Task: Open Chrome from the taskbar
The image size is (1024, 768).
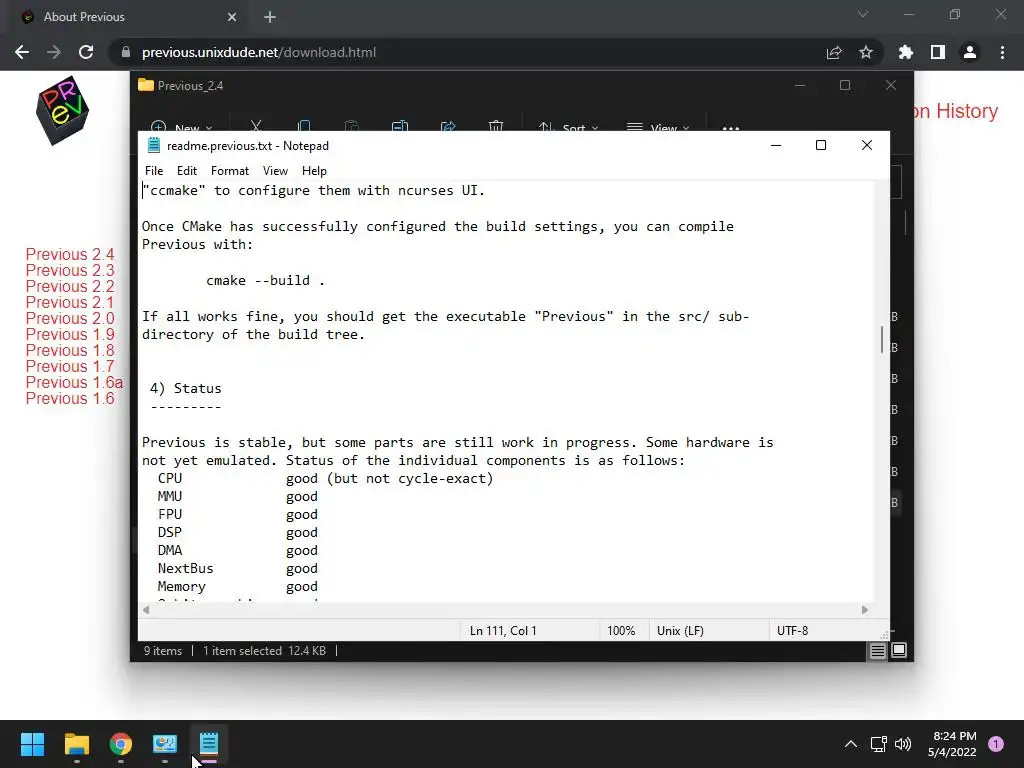Action: 121,744
